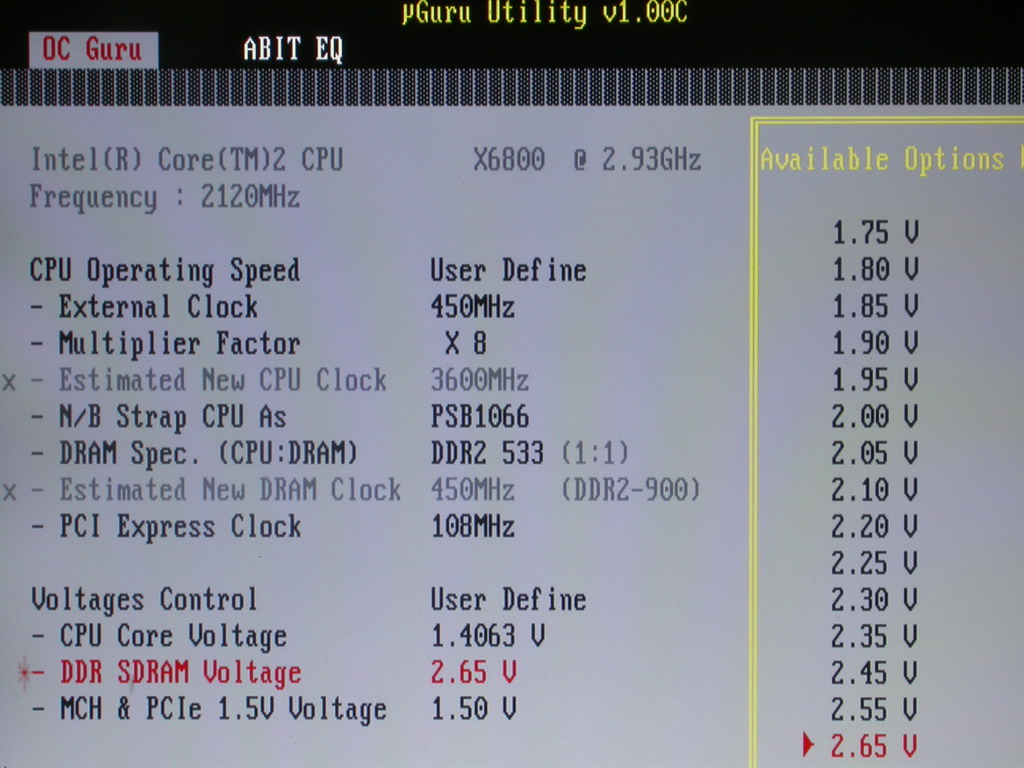This screenshot has height=768, width=1024.
Task: Choose 2.20 V in Available Options
Action: point(875,526)
